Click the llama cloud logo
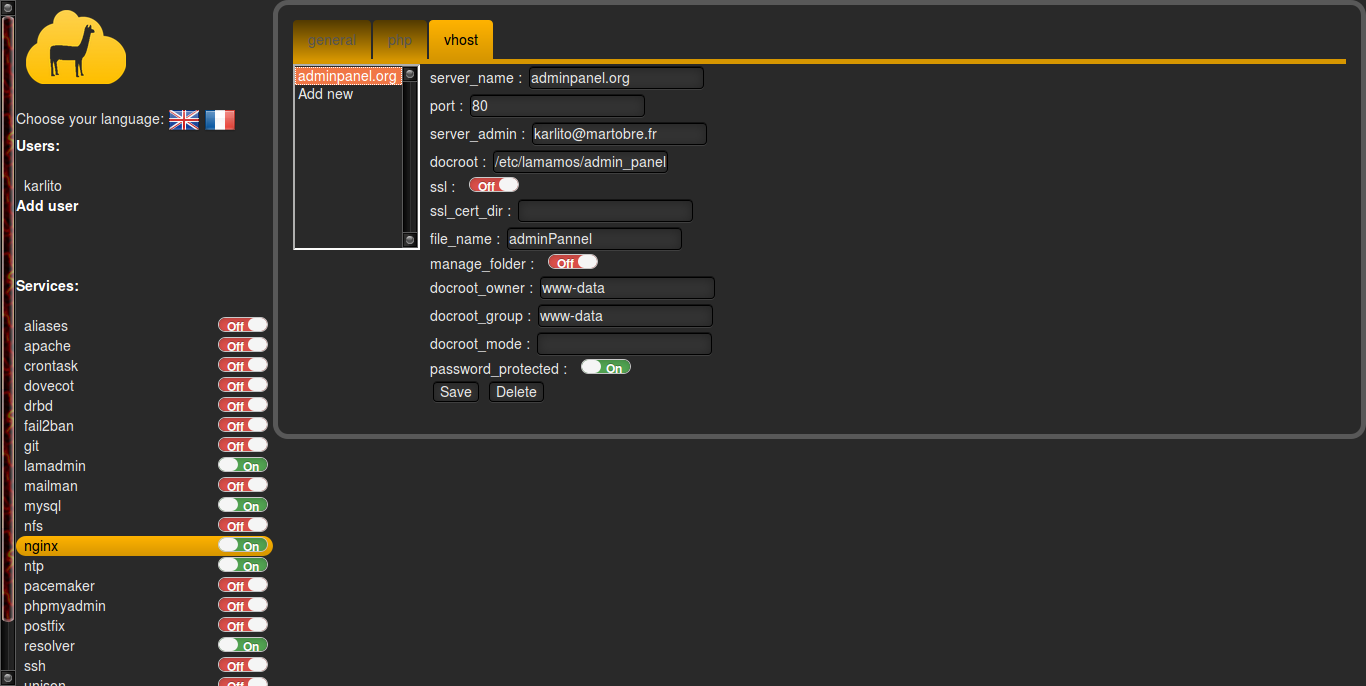Image resolution: width=1366 pixels, height=686 pixels. coord(75,48)
